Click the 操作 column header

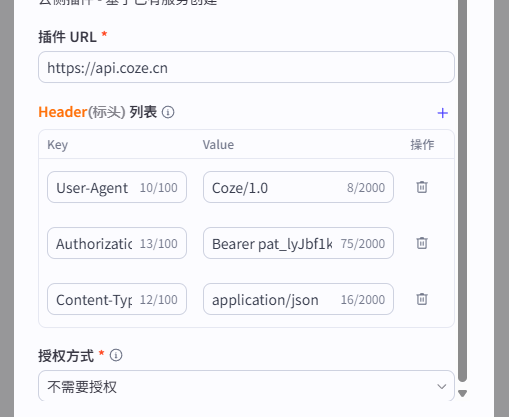tap(422, 145)
